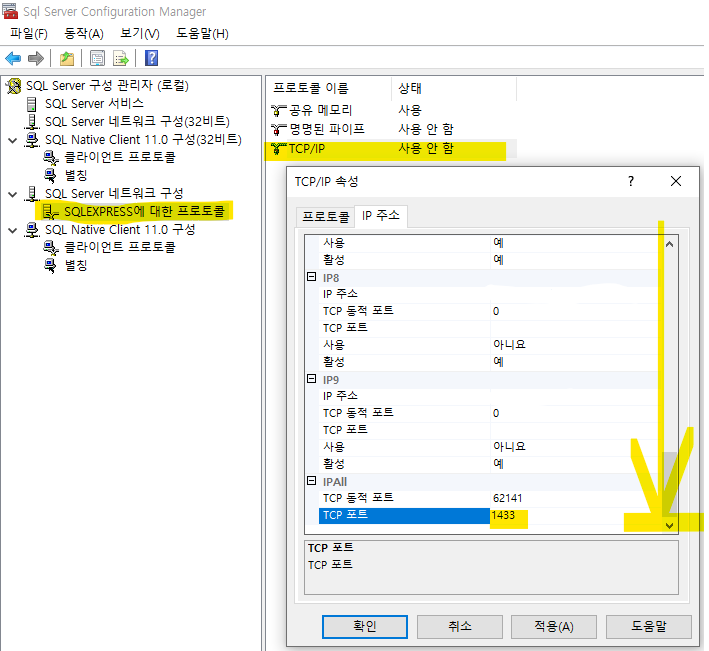Viewport: 709px width, 651px height.
Task: Click the Export list toolbar icon
Action: 121,58
